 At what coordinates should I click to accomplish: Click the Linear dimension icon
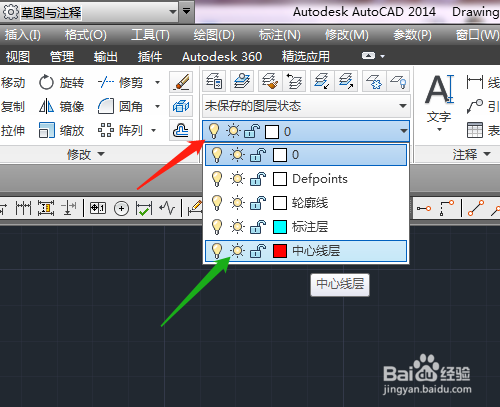[x=475, y=82]
